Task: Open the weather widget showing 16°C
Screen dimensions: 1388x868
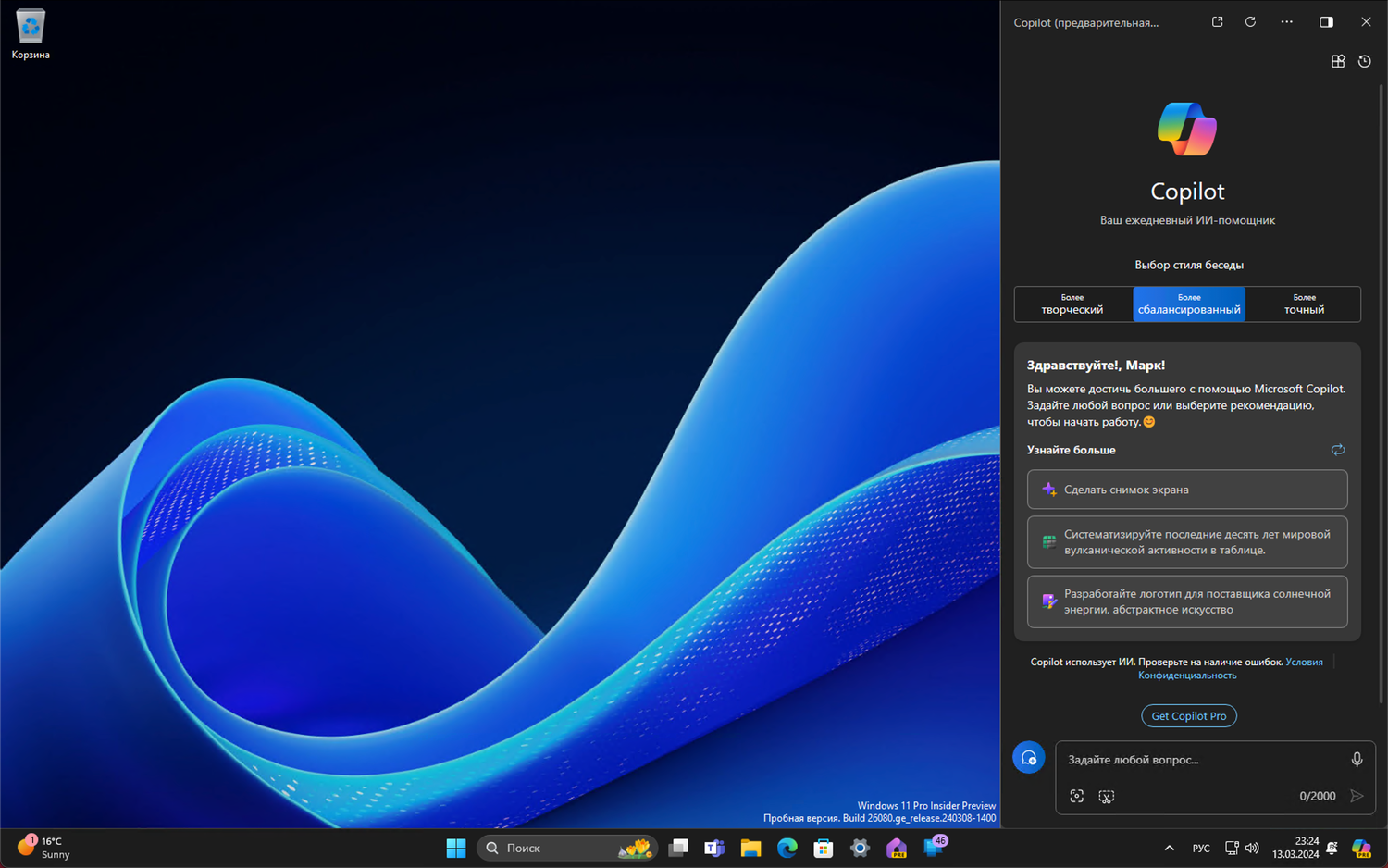Action: (x=43, y=848)
